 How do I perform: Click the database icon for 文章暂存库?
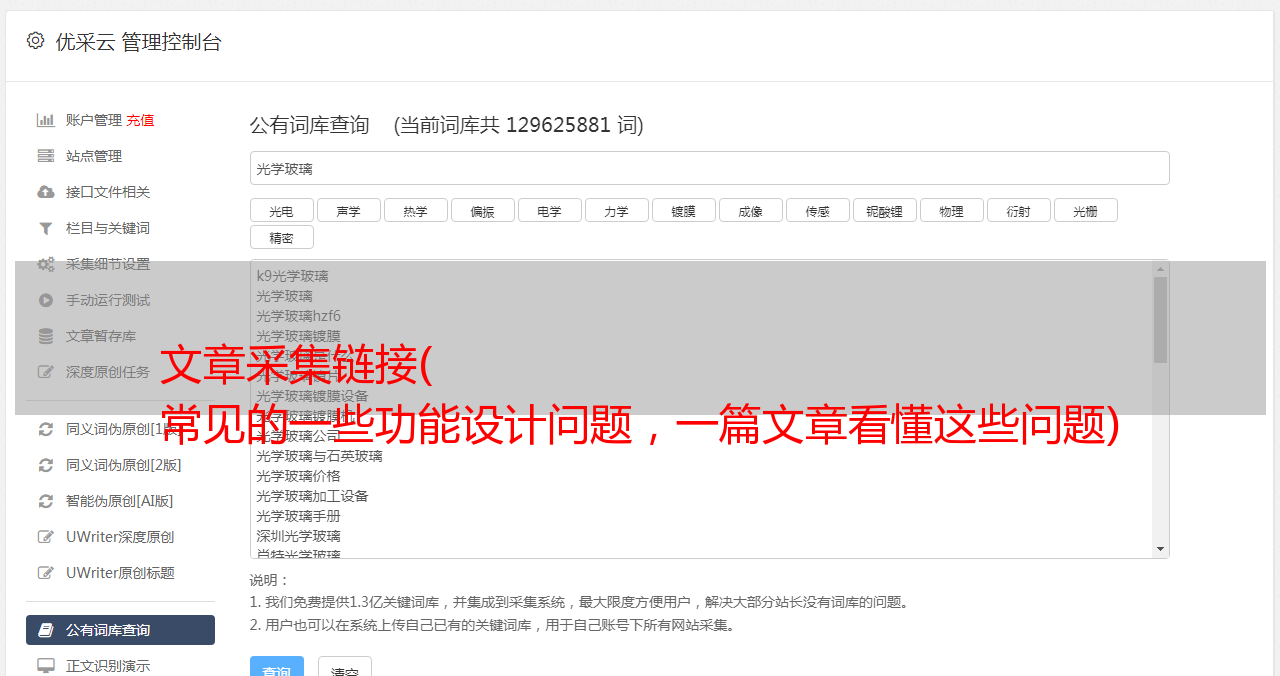pyautogui.click(x=46, y=336)
